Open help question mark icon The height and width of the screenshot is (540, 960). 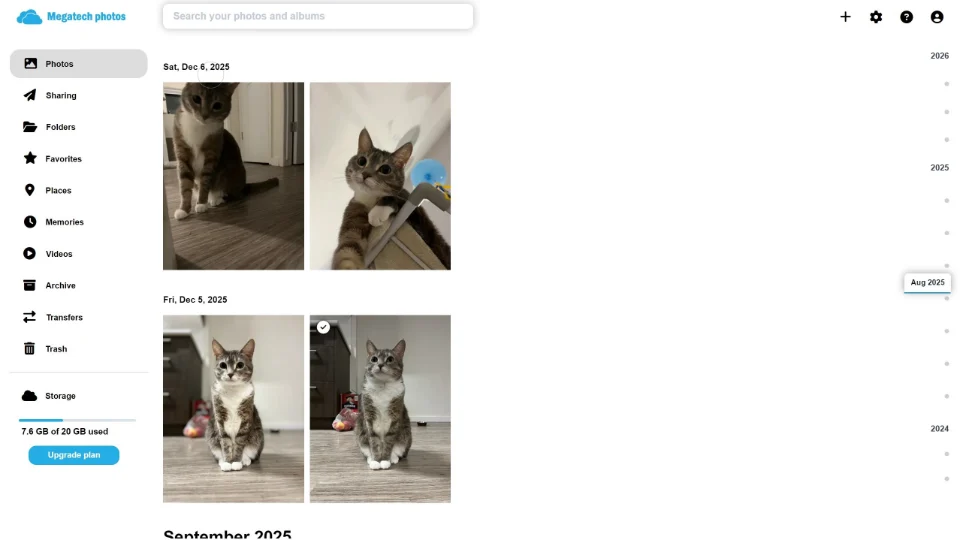click(x=906, y=17)
